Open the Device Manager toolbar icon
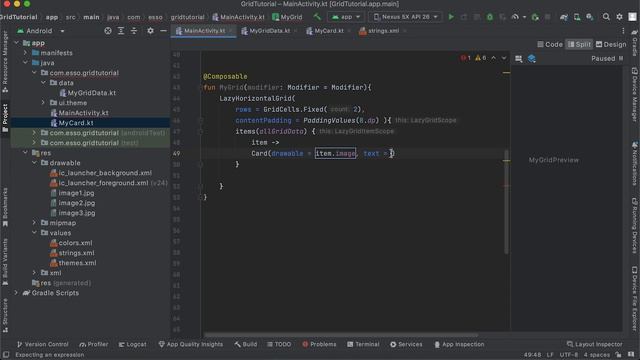This screenshot has width=640, height=360. (577, 17)
